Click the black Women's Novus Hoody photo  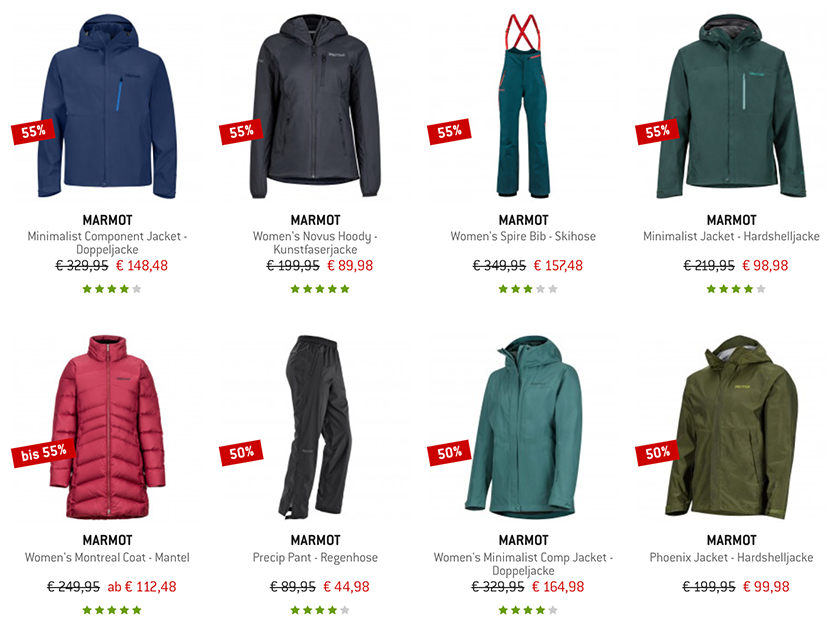point(315,107)
